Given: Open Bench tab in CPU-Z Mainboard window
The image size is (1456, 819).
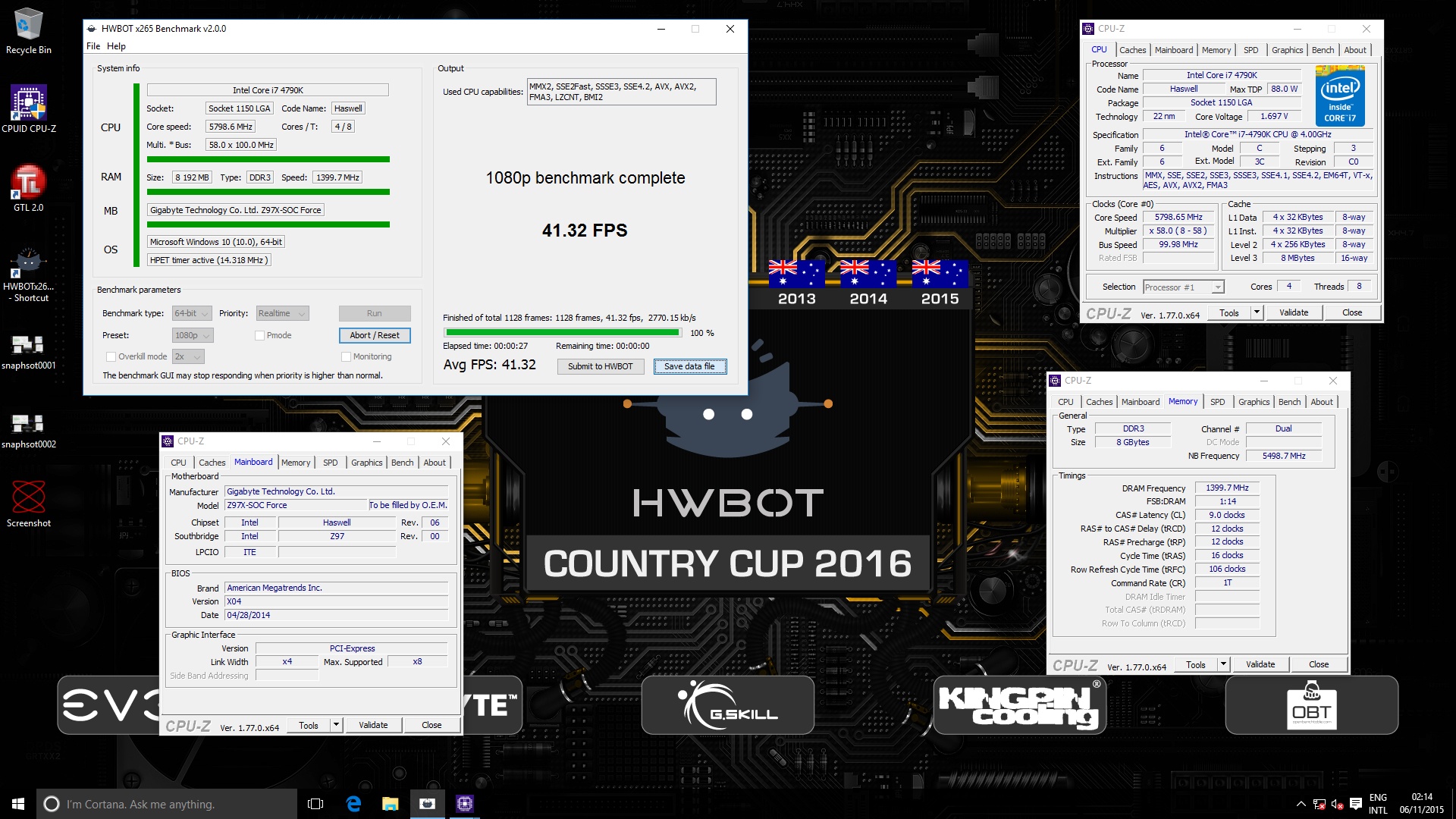Looking at the screenshot, I should click(403, 463).
